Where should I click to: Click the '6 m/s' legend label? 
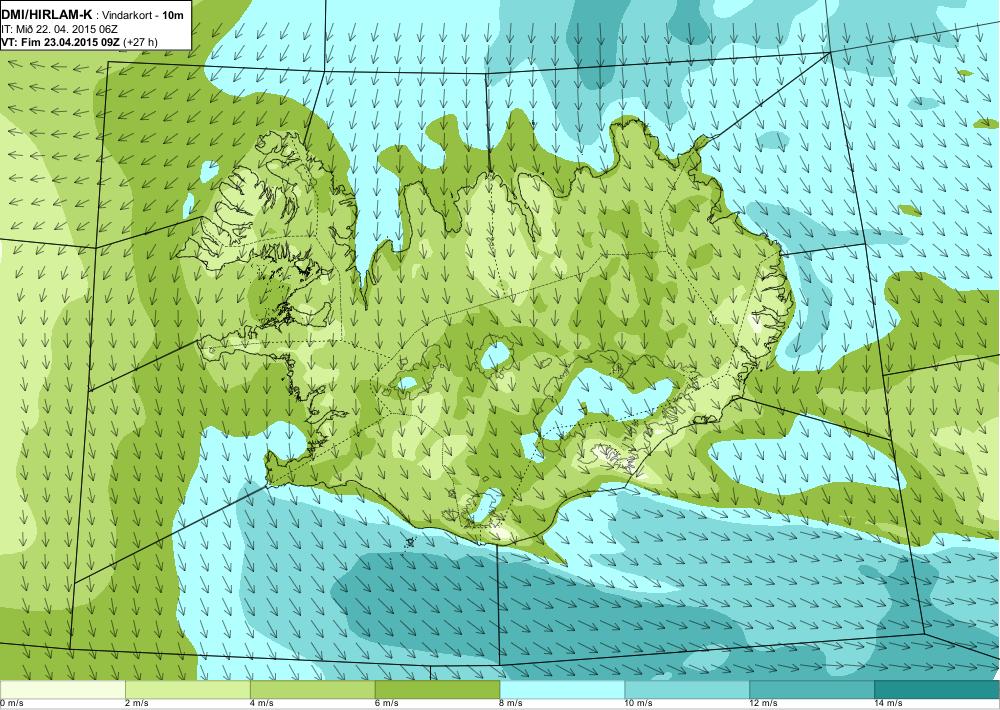(x=387, y=703)
